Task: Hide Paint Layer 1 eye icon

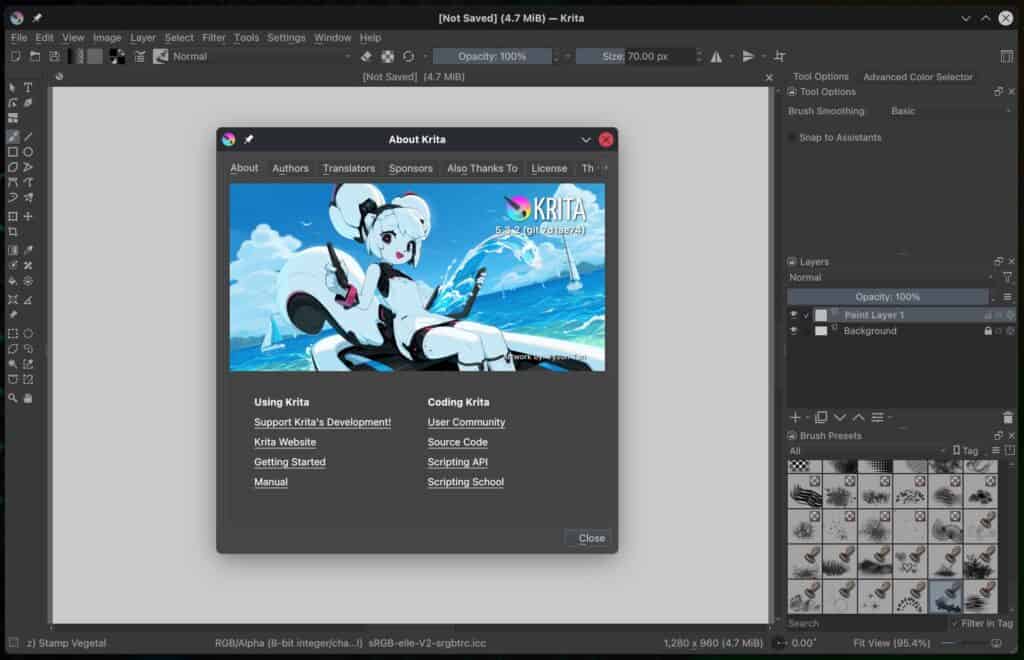Action: point(794,315)
